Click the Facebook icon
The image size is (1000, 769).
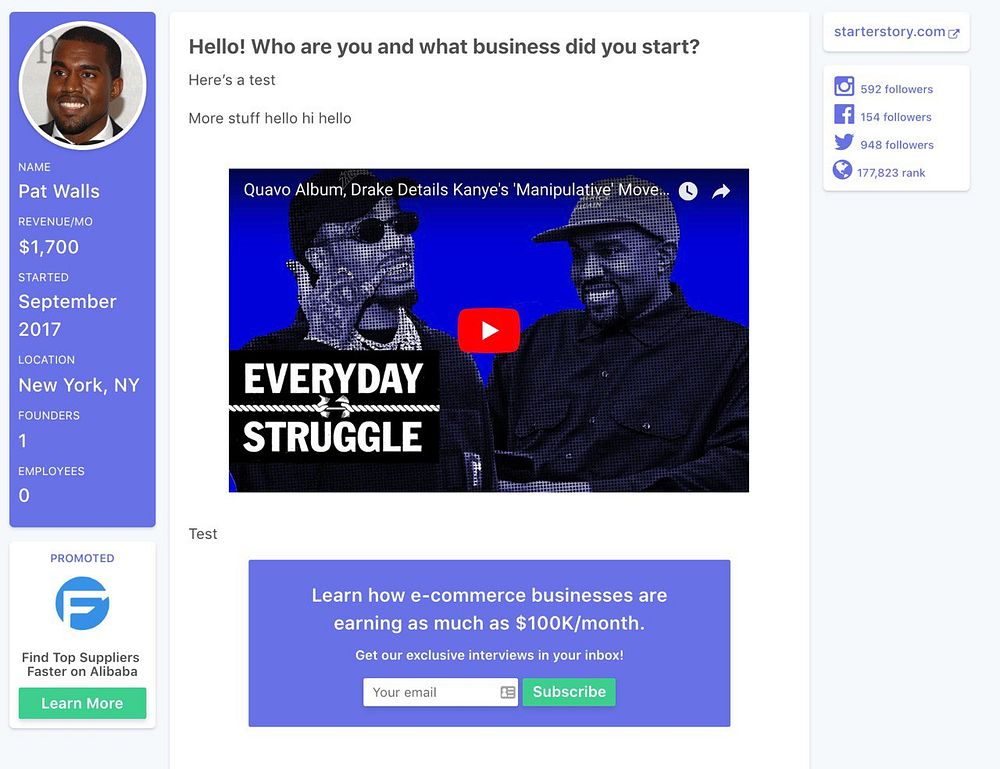(x=844, y=114)
